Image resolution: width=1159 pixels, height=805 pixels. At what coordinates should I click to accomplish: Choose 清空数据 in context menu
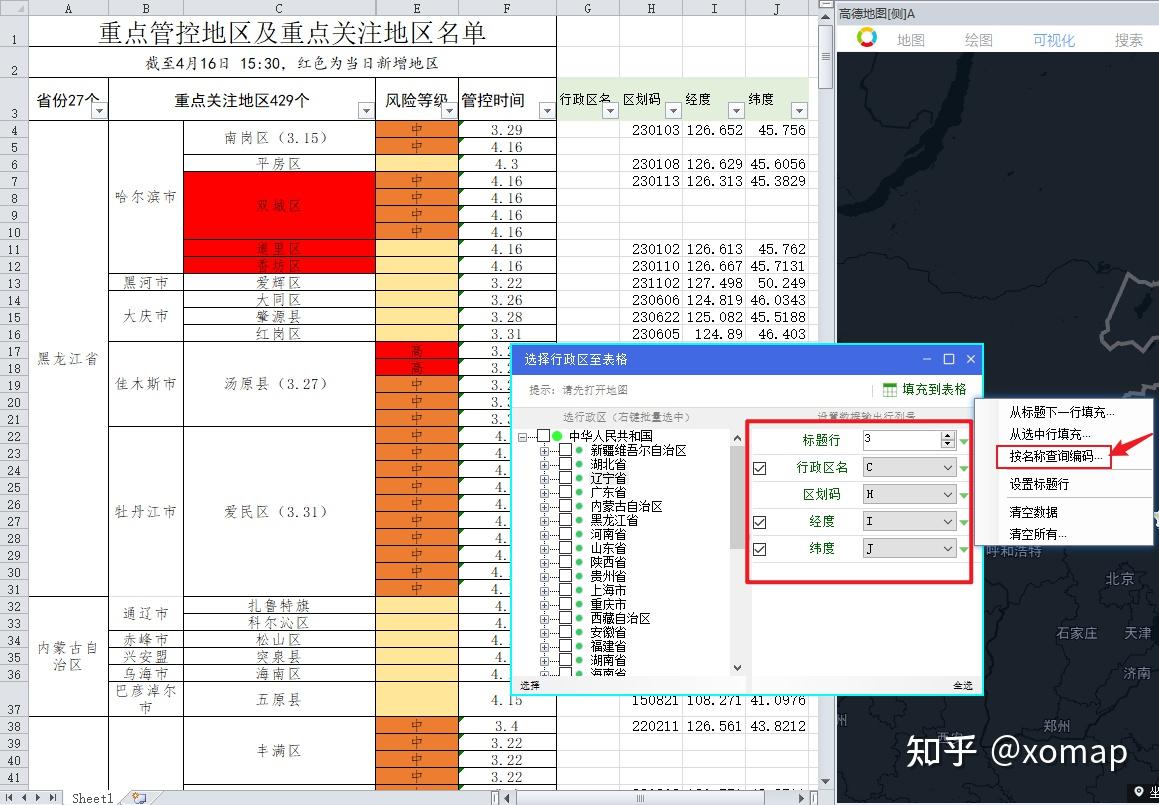[1033, 512]
